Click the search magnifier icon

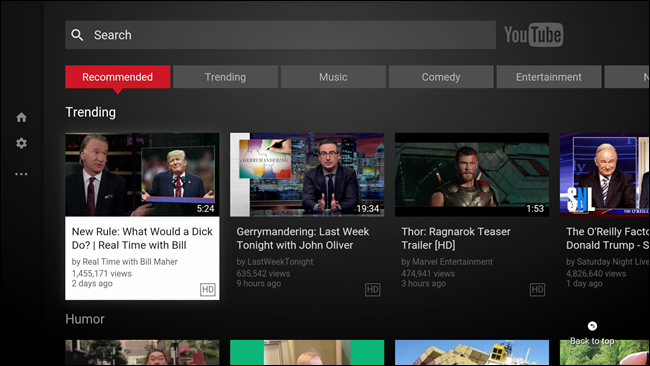[x=77, y=35]
